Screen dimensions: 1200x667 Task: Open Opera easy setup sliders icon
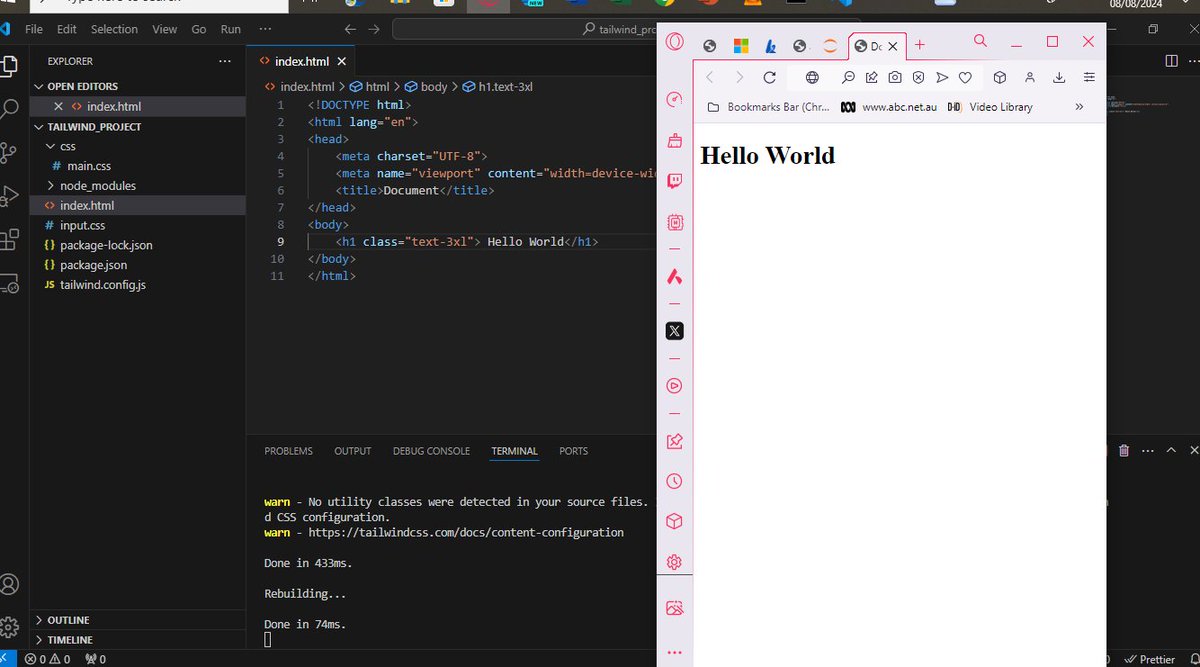1089,77
